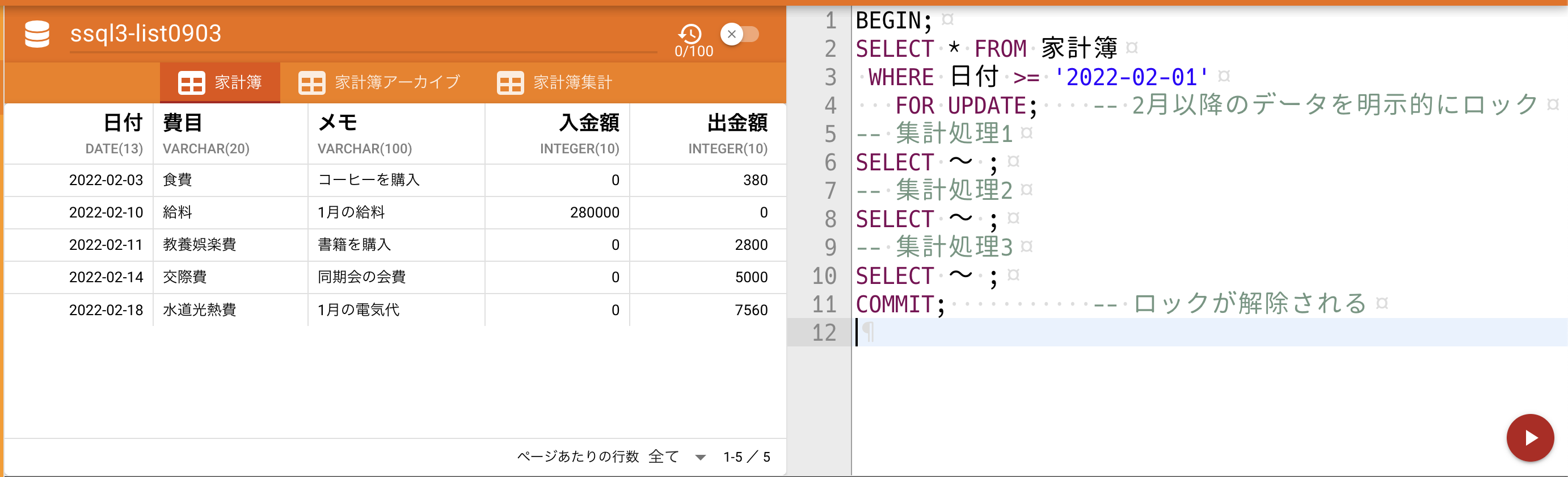Run the SQL with the play button
The width and height of the screenshot is (1568, 477).
[1529, 437]
